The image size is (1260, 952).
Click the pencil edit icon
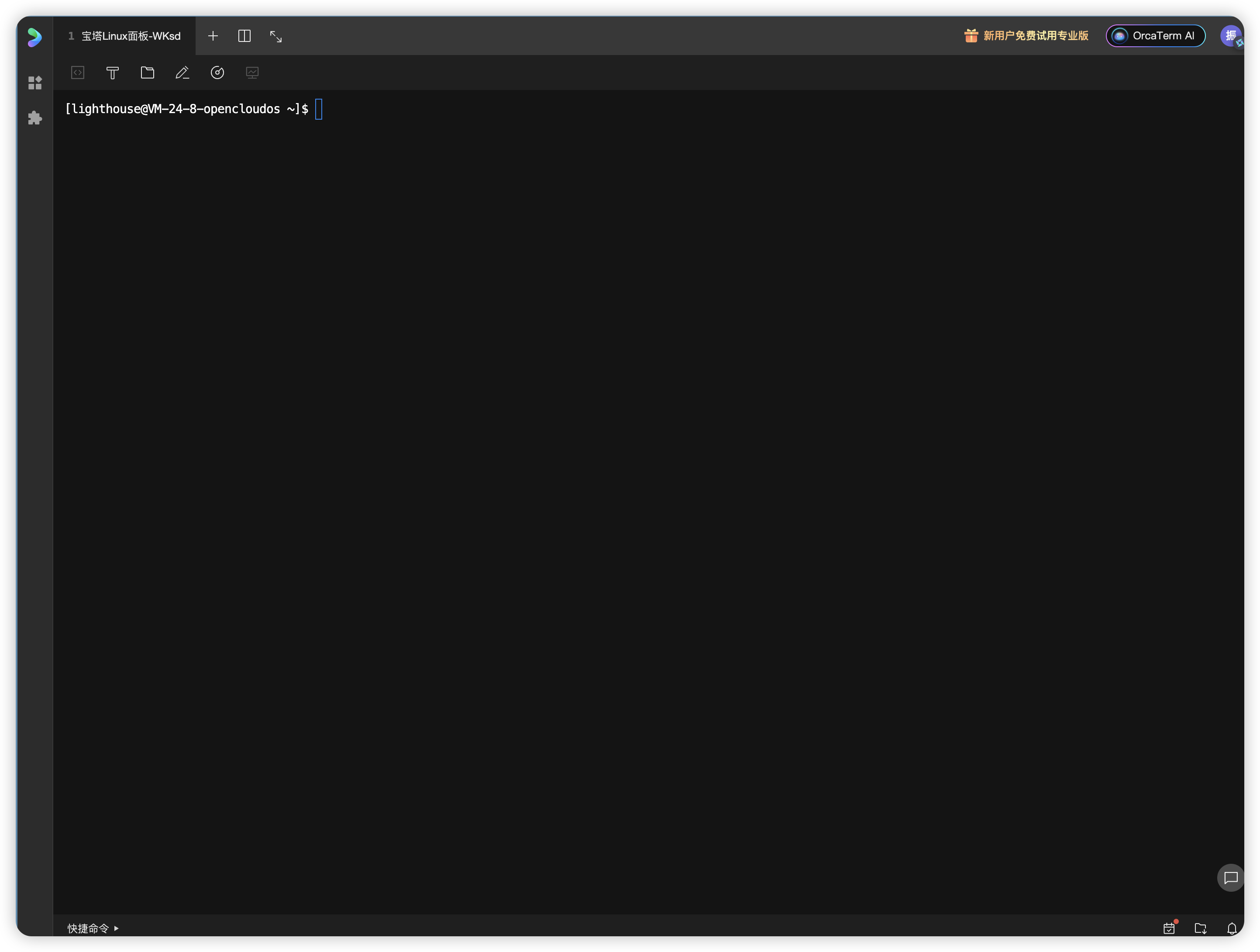[182, 72]
